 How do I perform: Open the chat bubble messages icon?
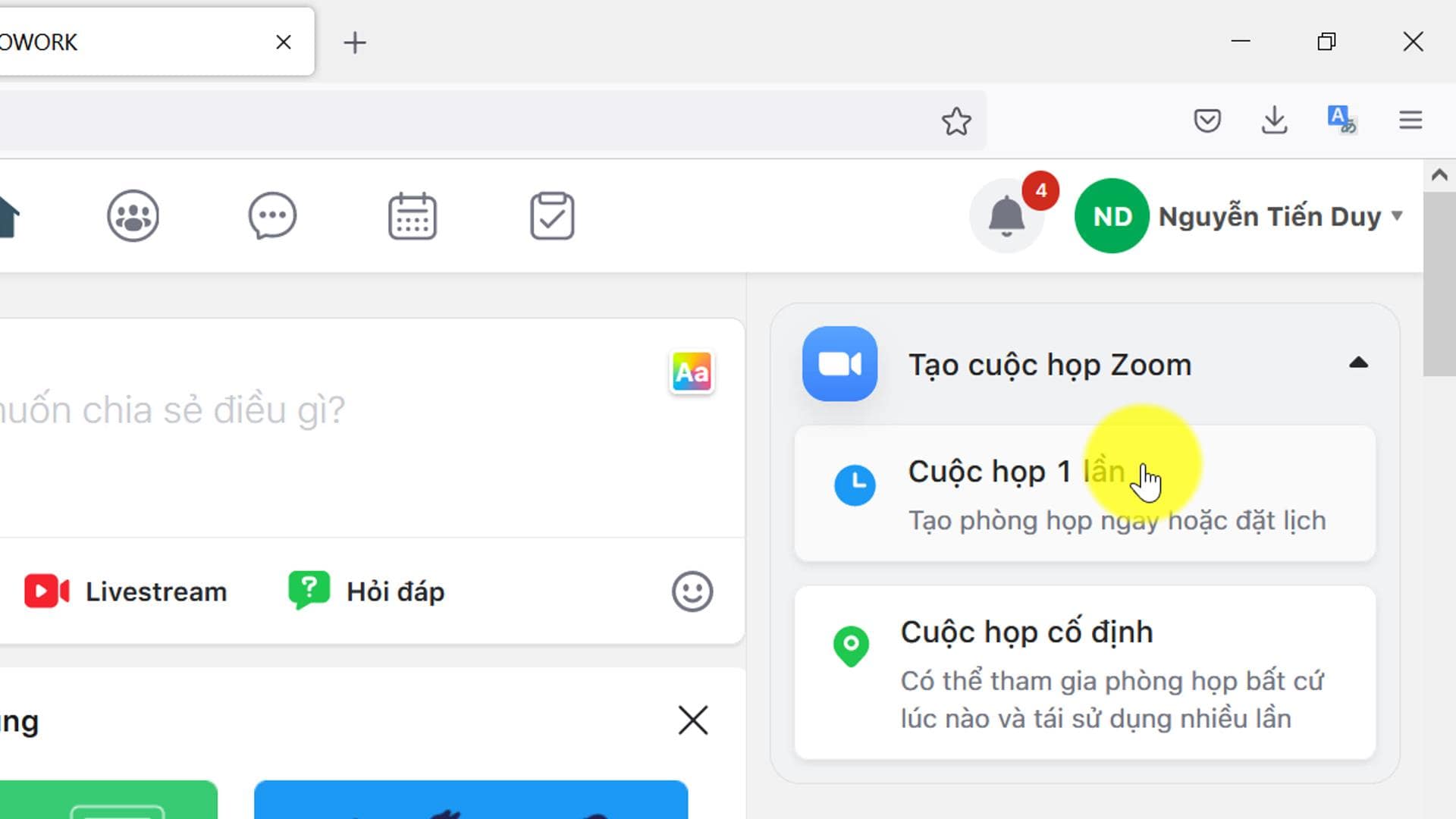coord(272,216)
